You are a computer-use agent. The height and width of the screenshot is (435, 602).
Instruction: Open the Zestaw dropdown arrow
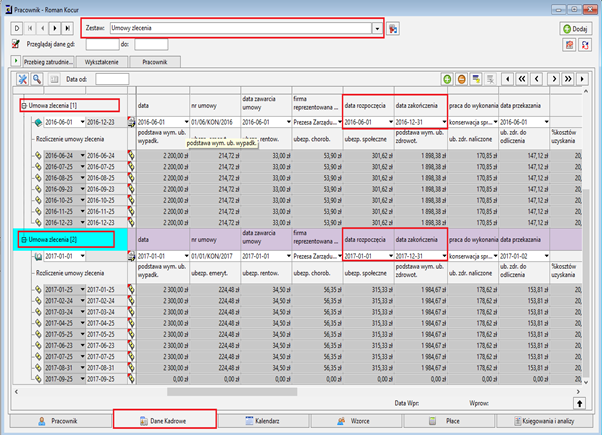click(x=377, y=28)
